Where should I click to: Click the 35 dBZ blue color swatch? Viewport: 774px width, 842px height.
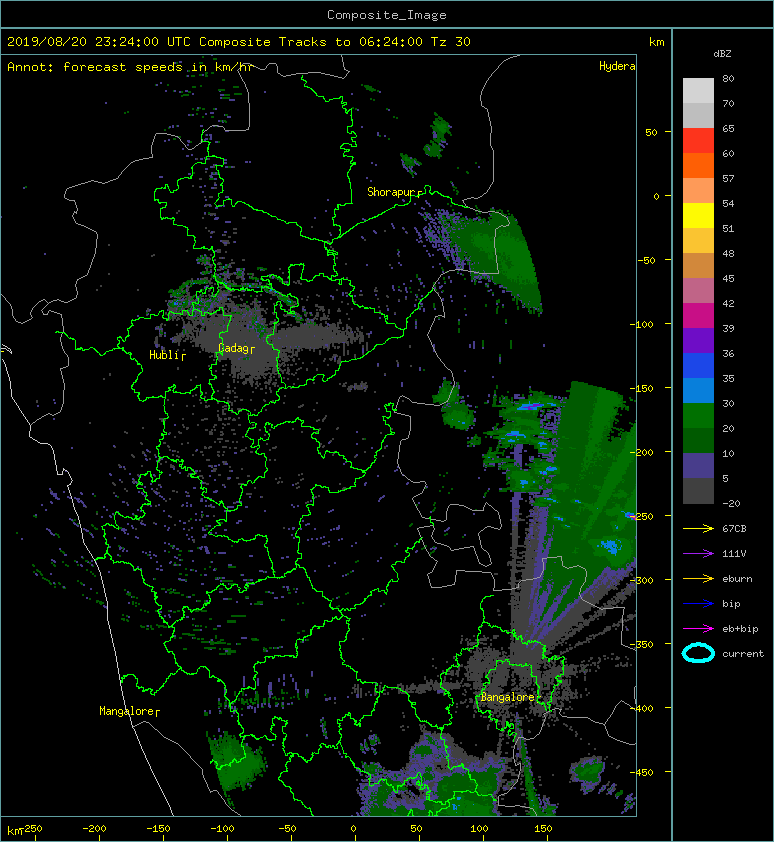[x=698, y=365]
